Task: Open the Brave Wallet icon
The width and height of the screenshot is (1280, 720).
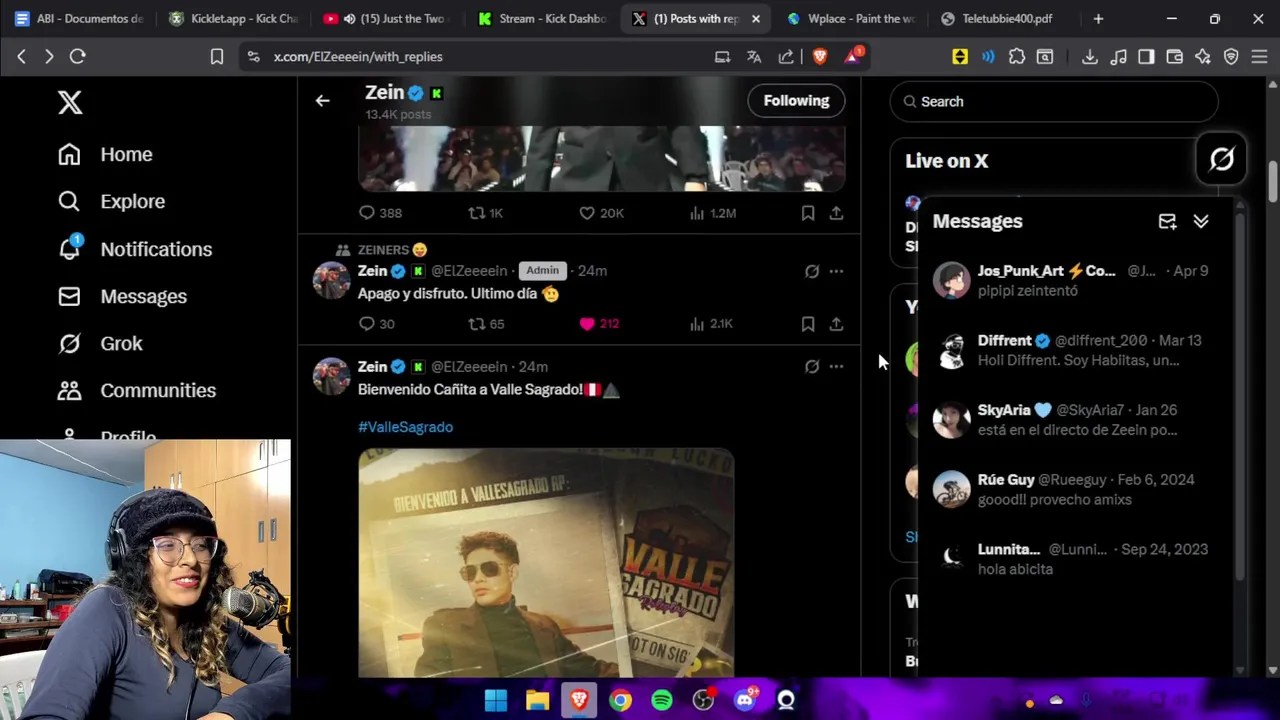Action: (x=1174, y=57)
